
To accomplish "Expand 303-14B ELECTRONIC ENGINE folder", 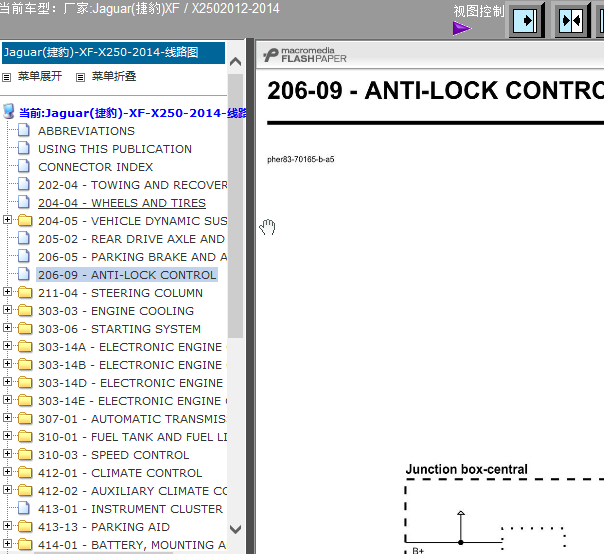I will tap(7, 364).
